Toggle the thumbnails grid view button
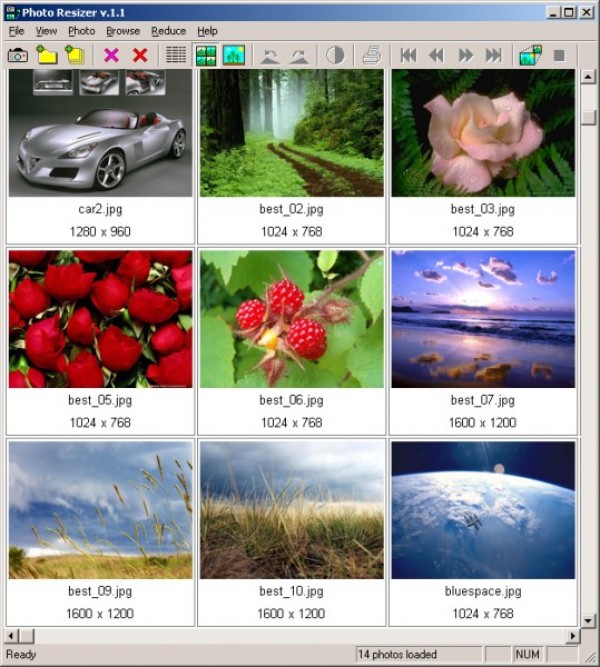600x667 pixels. pos(206,55)
